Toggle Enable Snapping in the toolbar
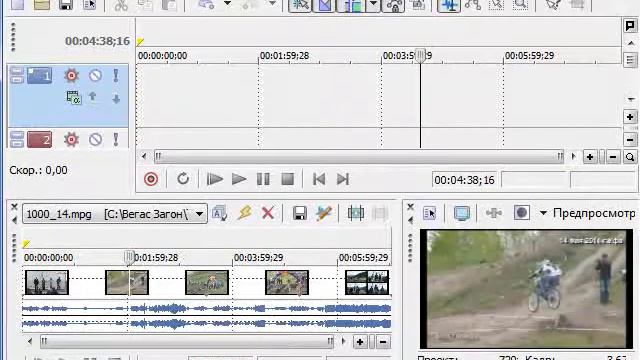This screenshot has height=360, width=640. (300, 6)
